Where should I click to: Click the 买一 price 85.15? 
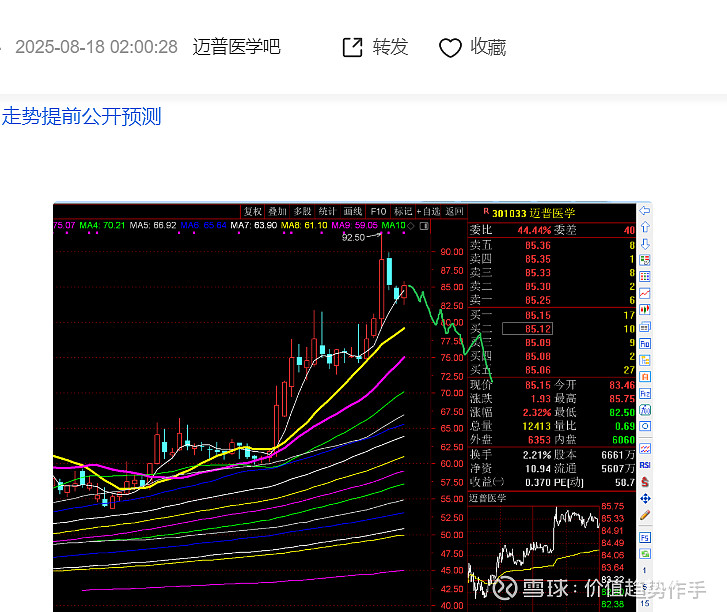pos(538,315)
